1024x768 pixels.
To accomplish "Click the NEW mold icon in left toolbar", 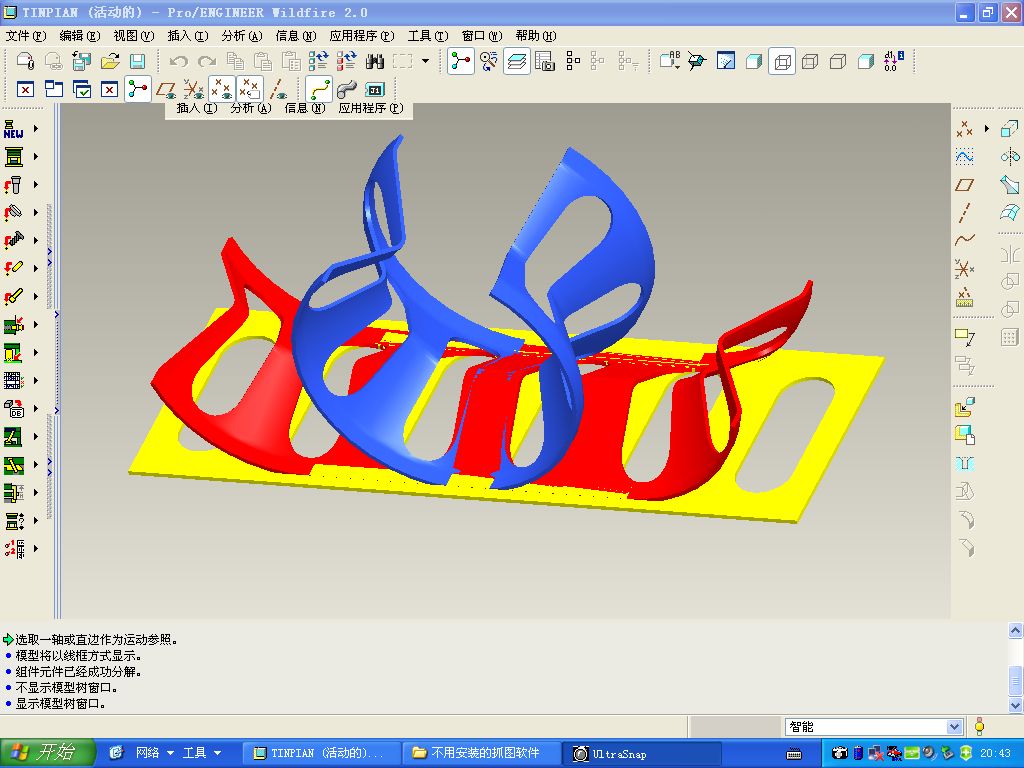I will coord(14,129).
